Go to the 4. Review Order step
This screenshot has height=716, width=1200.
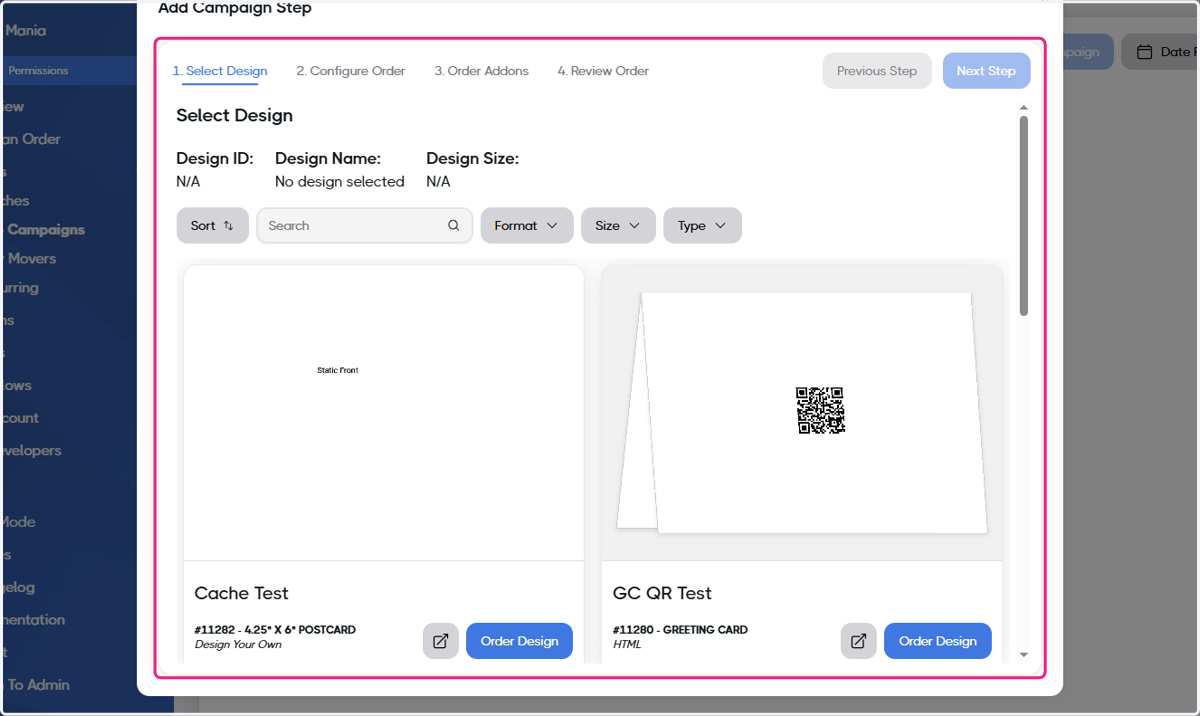(603, 71)
